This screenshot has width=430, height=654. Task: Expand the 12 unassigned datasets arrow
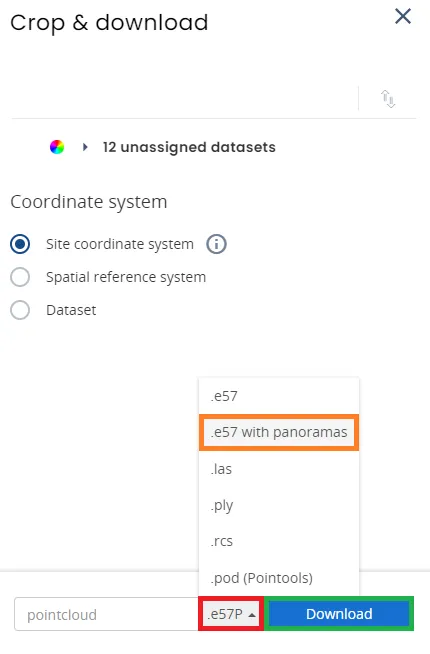click(x=85, y=147)
